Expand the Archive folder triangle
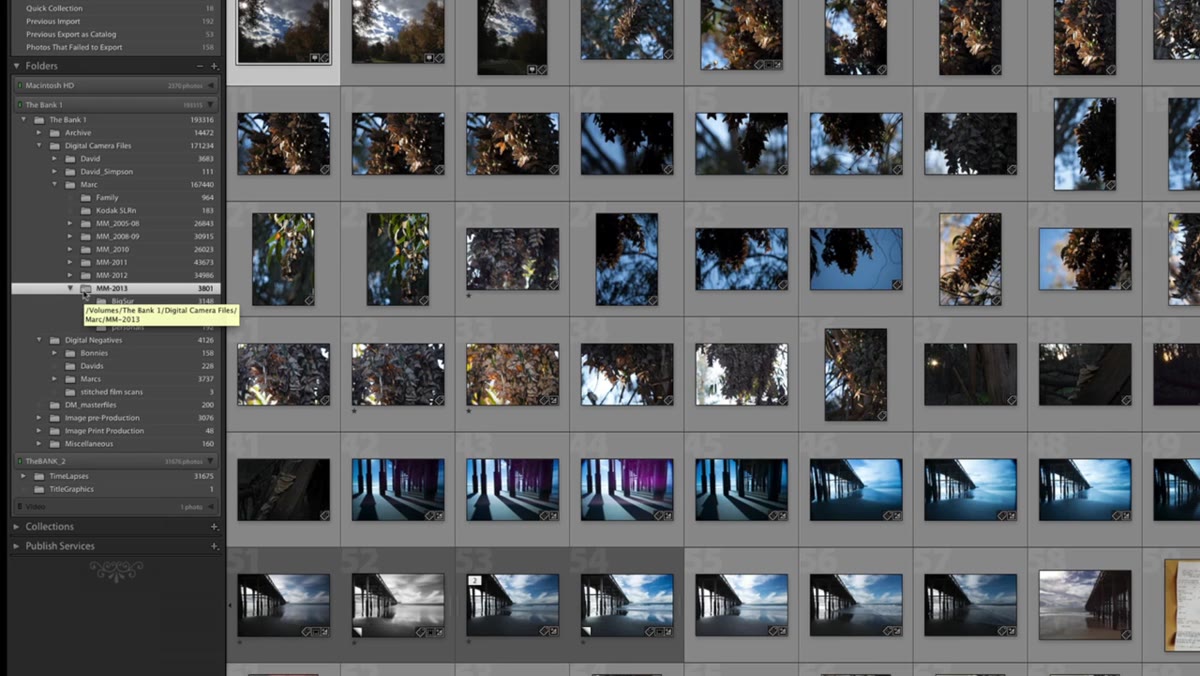 point(40,133)
